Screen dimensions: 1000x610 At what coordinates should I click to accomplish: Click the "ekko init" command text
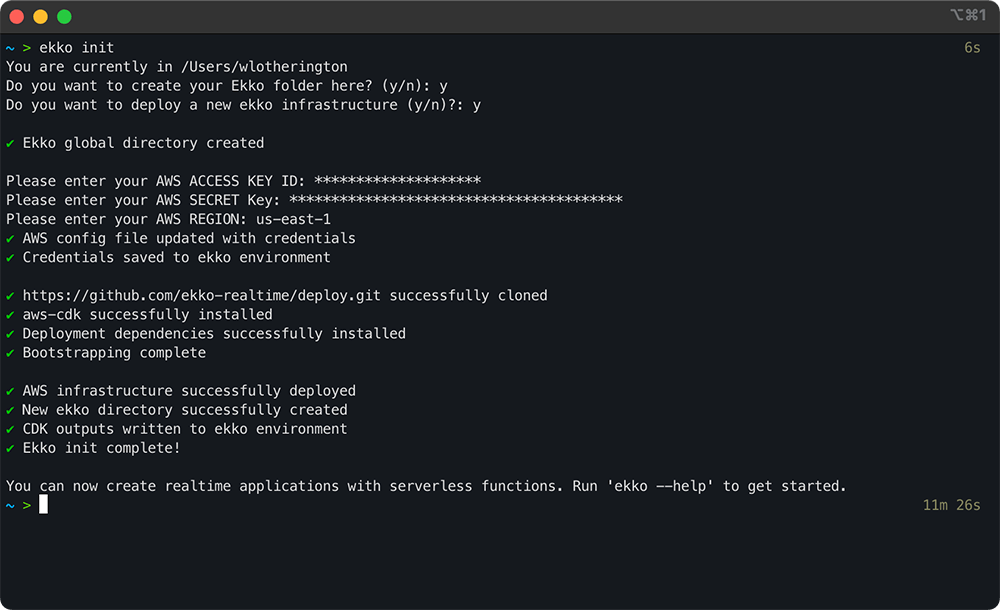[x=77, y=48]
